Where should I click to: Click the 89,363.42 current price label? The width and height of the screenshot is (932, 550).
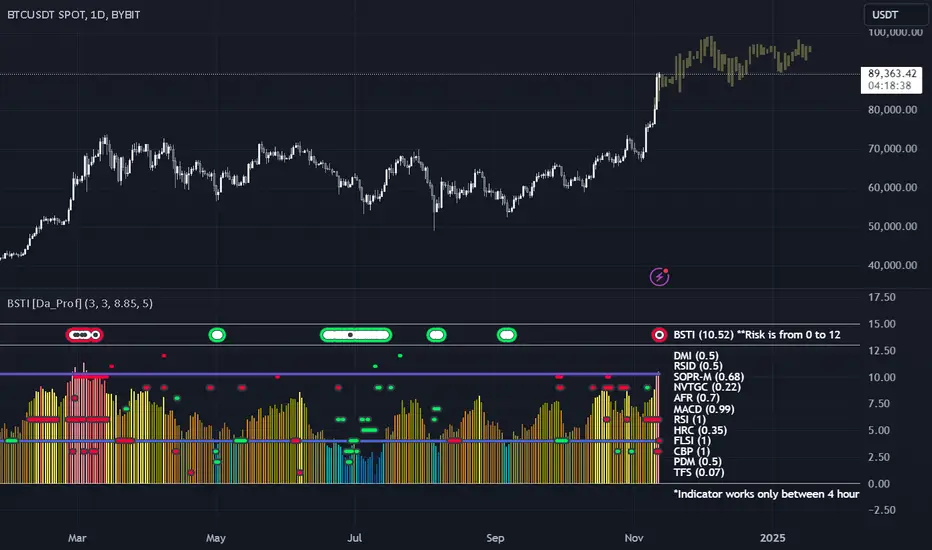tap(892, 79)
